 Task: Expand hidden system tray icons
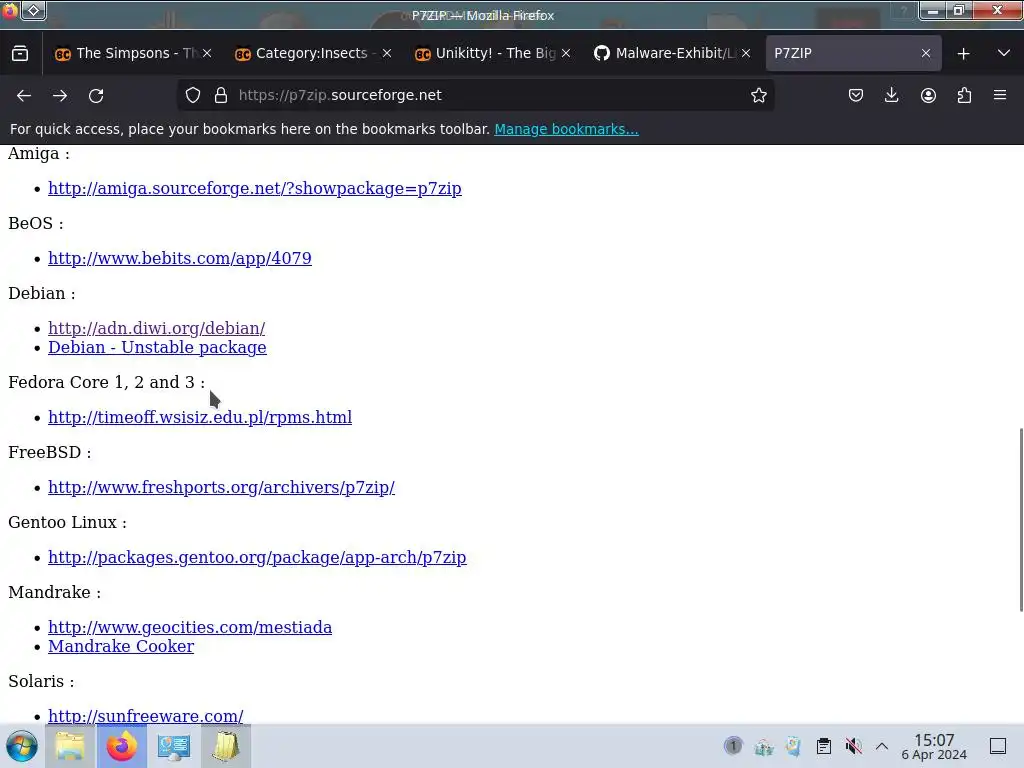coord(882,746)
